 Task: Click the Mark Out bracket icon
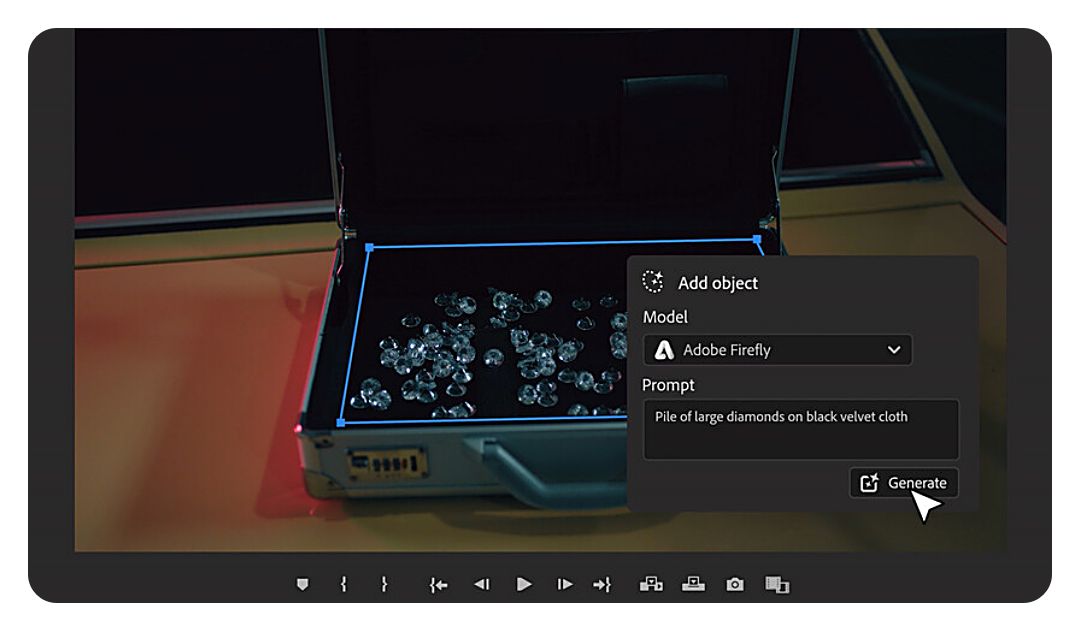click(x=384, y=584)
